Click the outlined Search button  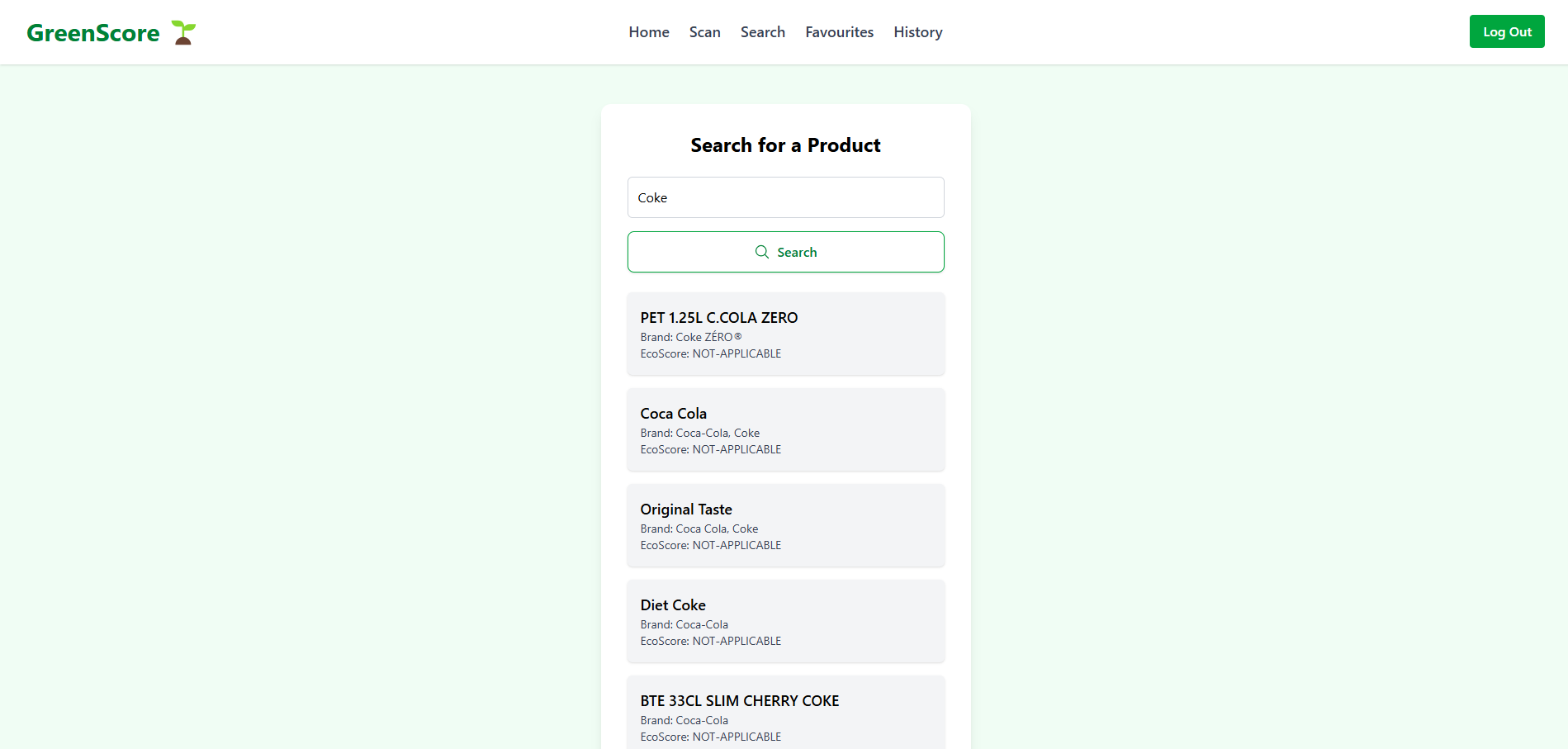(785, 252)
